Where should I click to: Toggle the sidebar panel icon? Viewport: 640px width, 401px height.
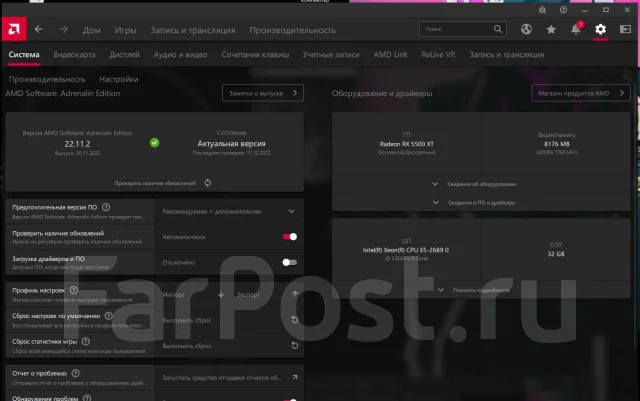[x=625, y=29]
